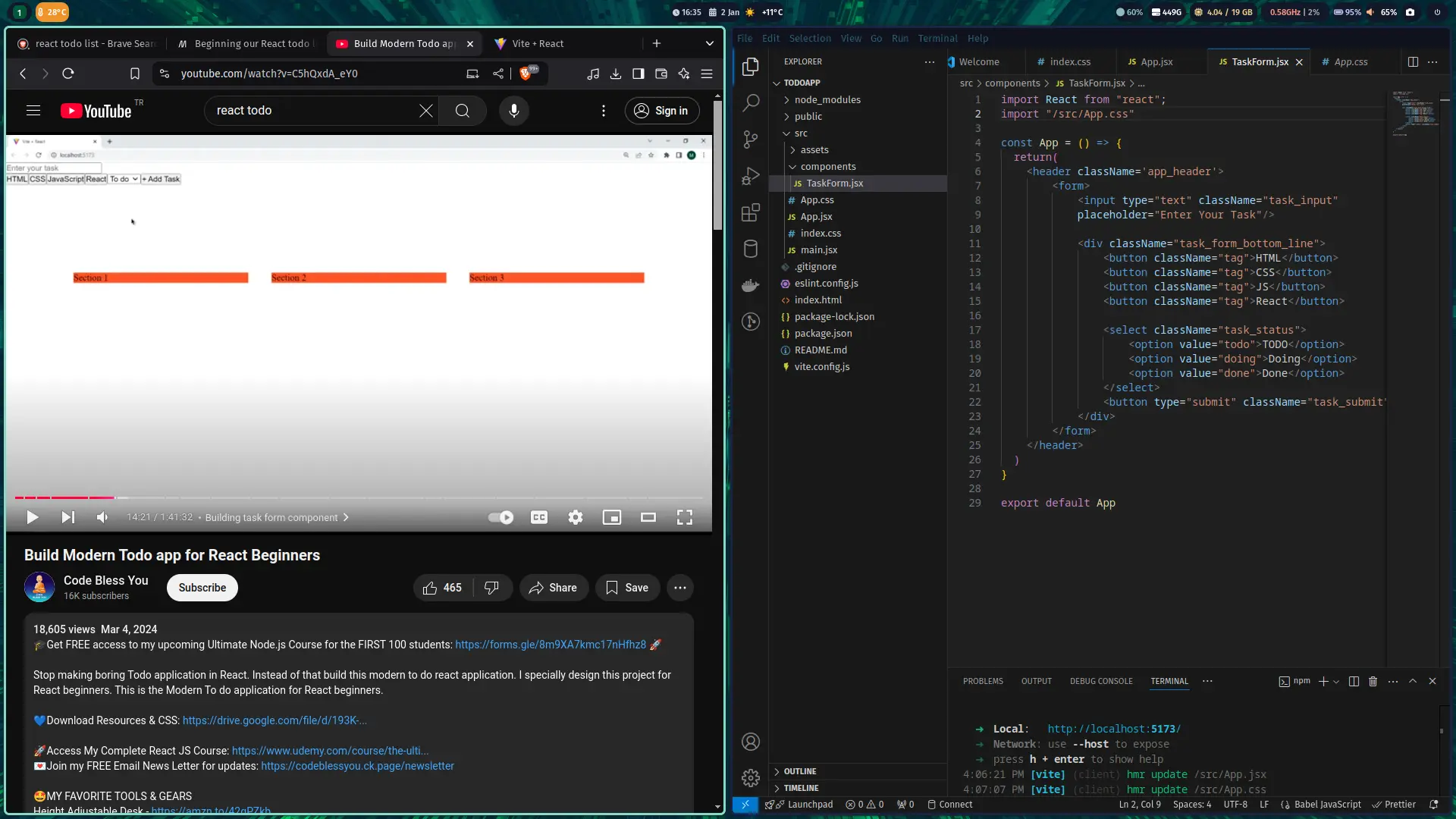
Task: Open video in miniplayer
Action: (612, 517)
